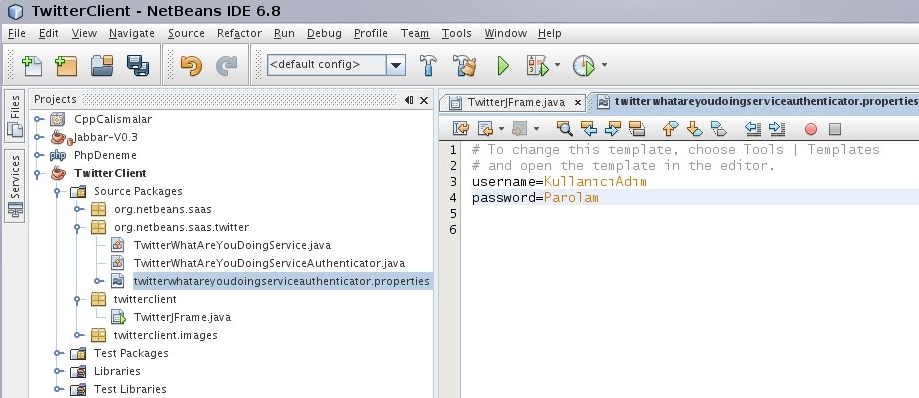Screen dimensions: 919x398
Task: Click the Find Previous Occurrence icon
Action: click(588, 128)
